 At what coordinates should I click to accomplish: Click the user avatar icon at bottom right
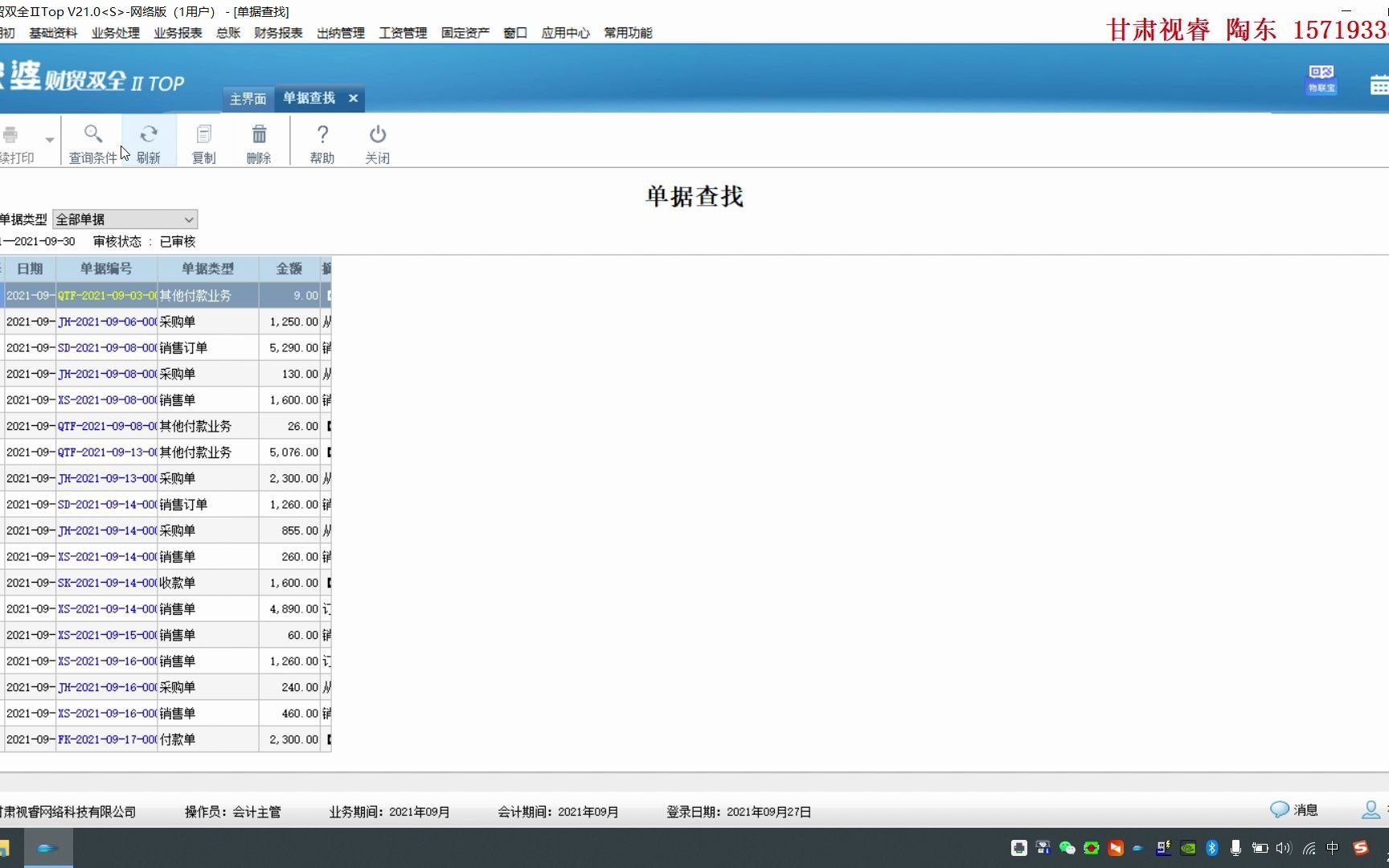[x=1371, y=810]
